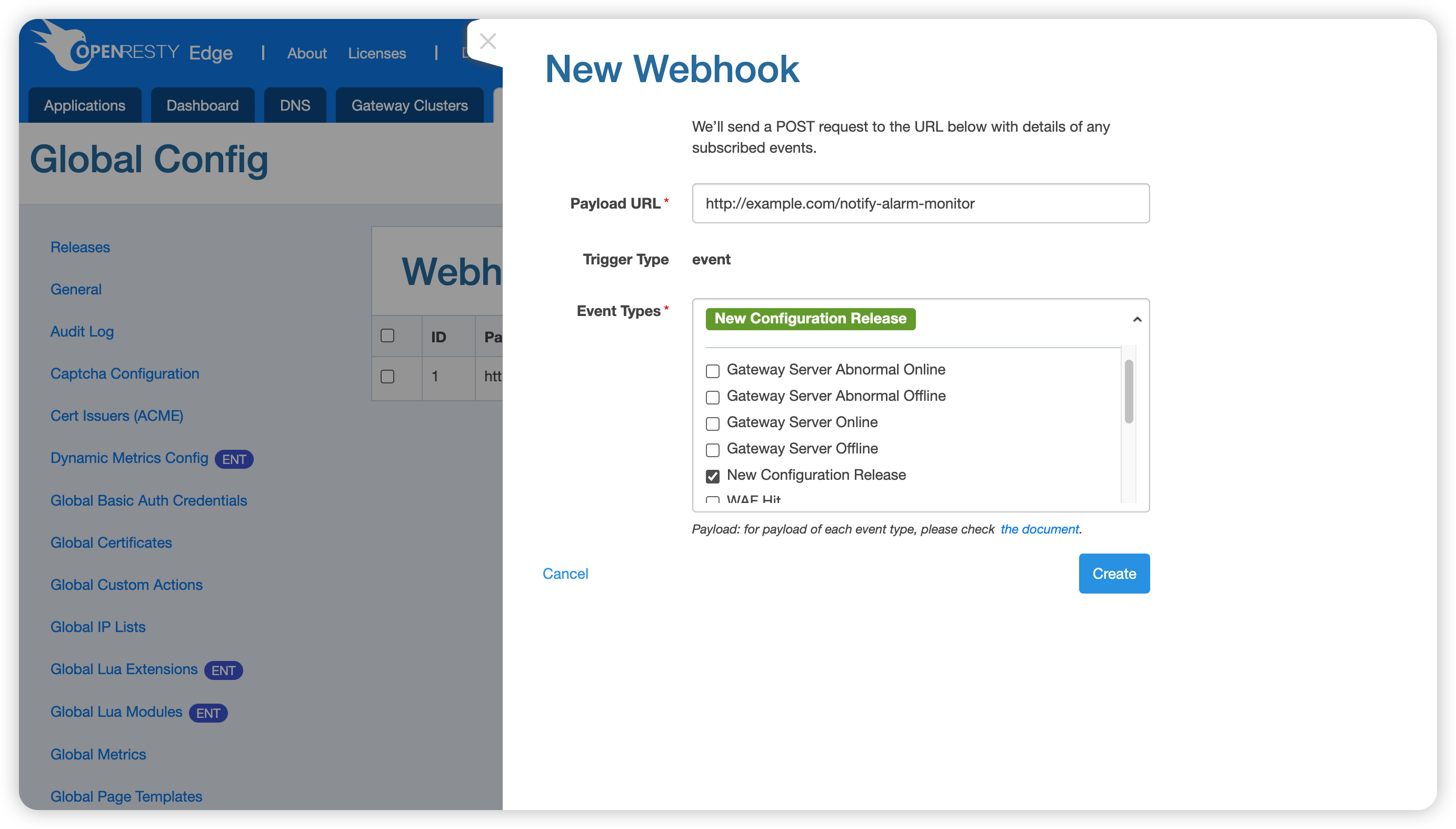Open Global Page Templates in sidebar
This screenshot has height=829, width=1456.
(126, 796)
